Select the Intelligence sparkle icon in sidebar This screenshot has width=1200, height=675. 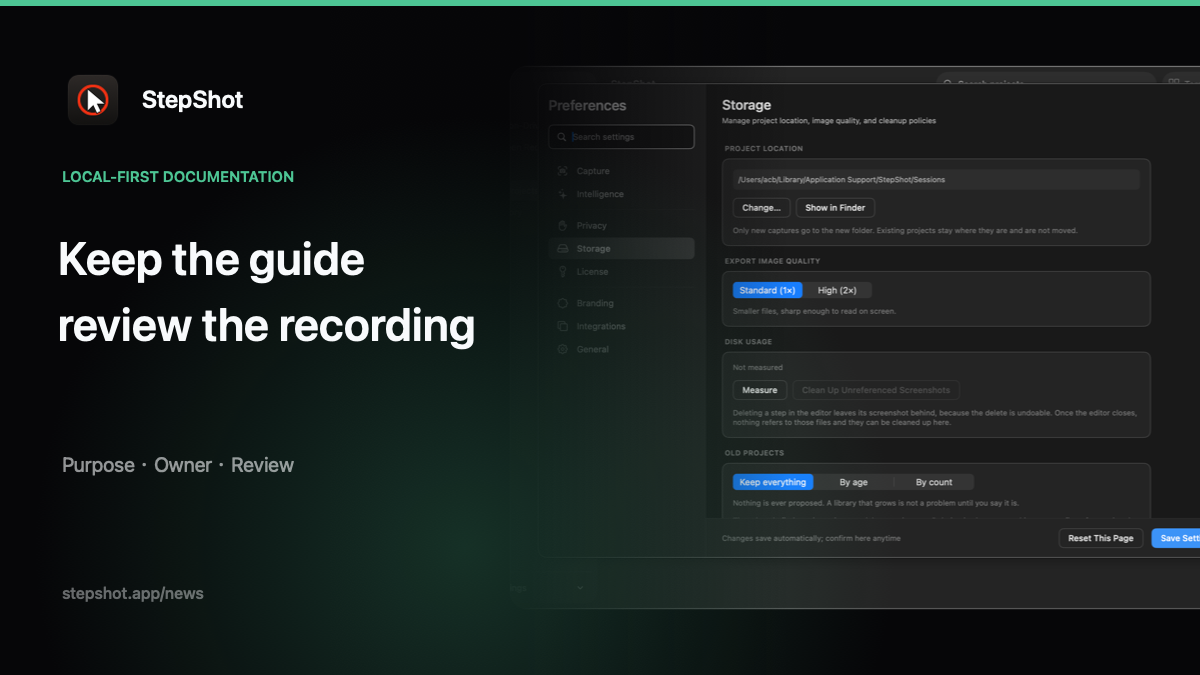563,194
